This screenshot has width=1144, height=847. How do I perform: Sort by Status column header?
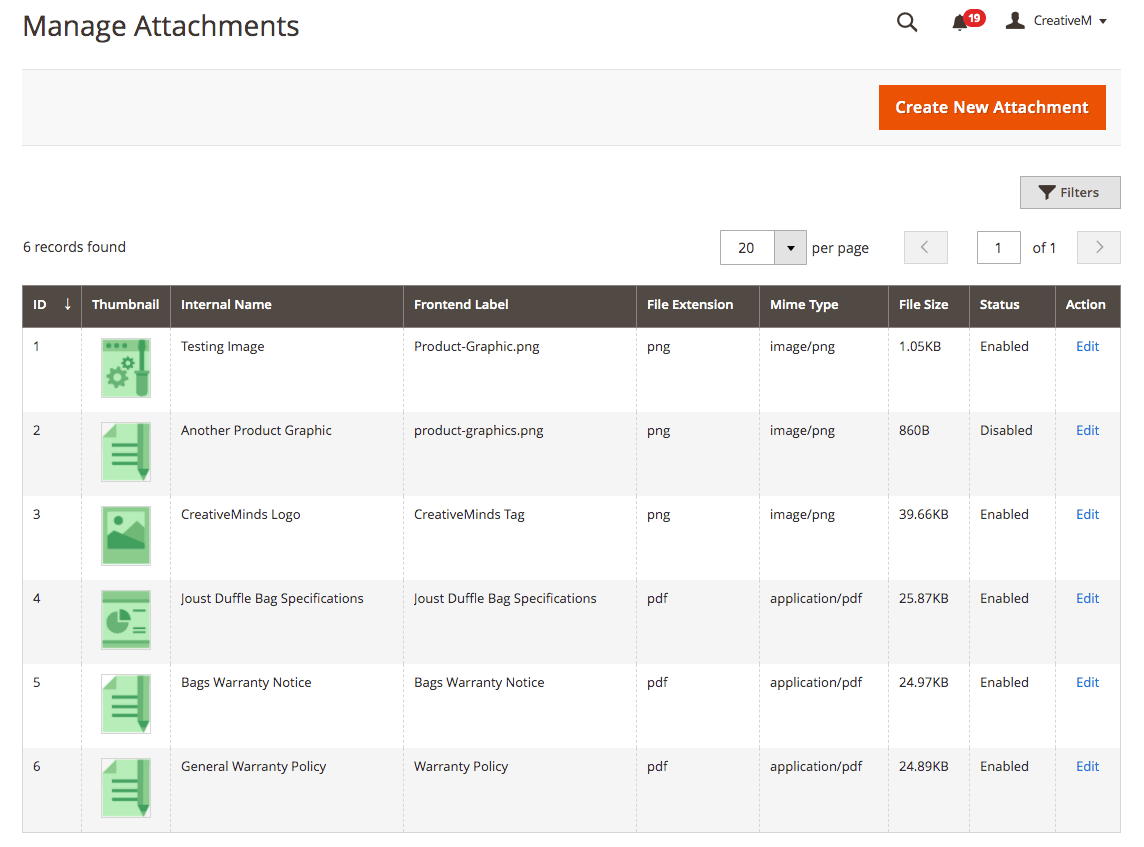[x=999, y=305]
